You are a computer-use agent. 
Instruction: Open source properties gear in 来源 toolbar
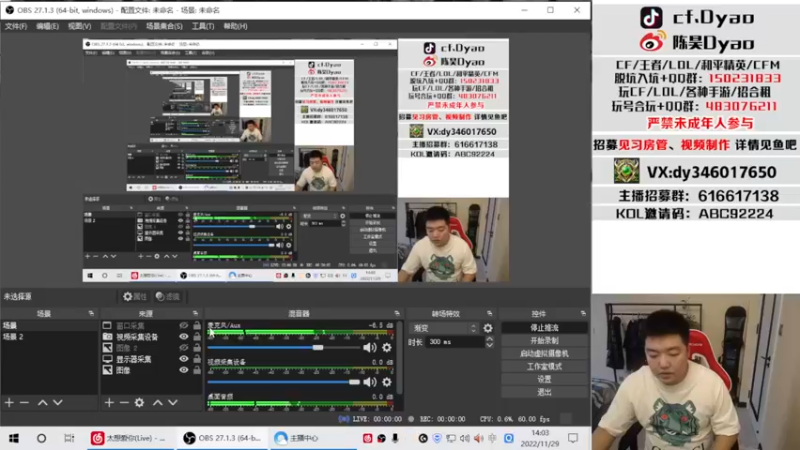(x=139, y=403)
